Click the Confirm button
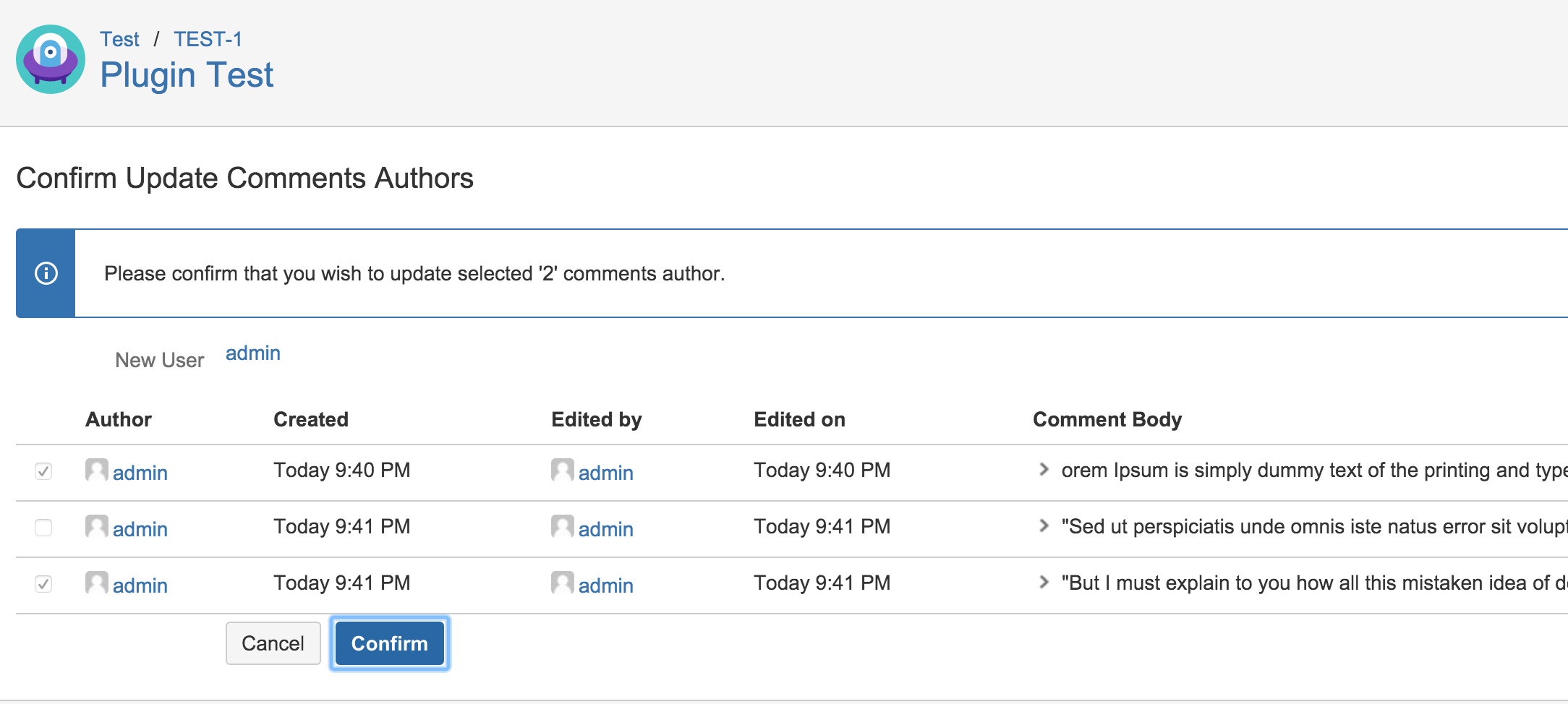This screenshot has width=1568, height=704. pos(390,643)
